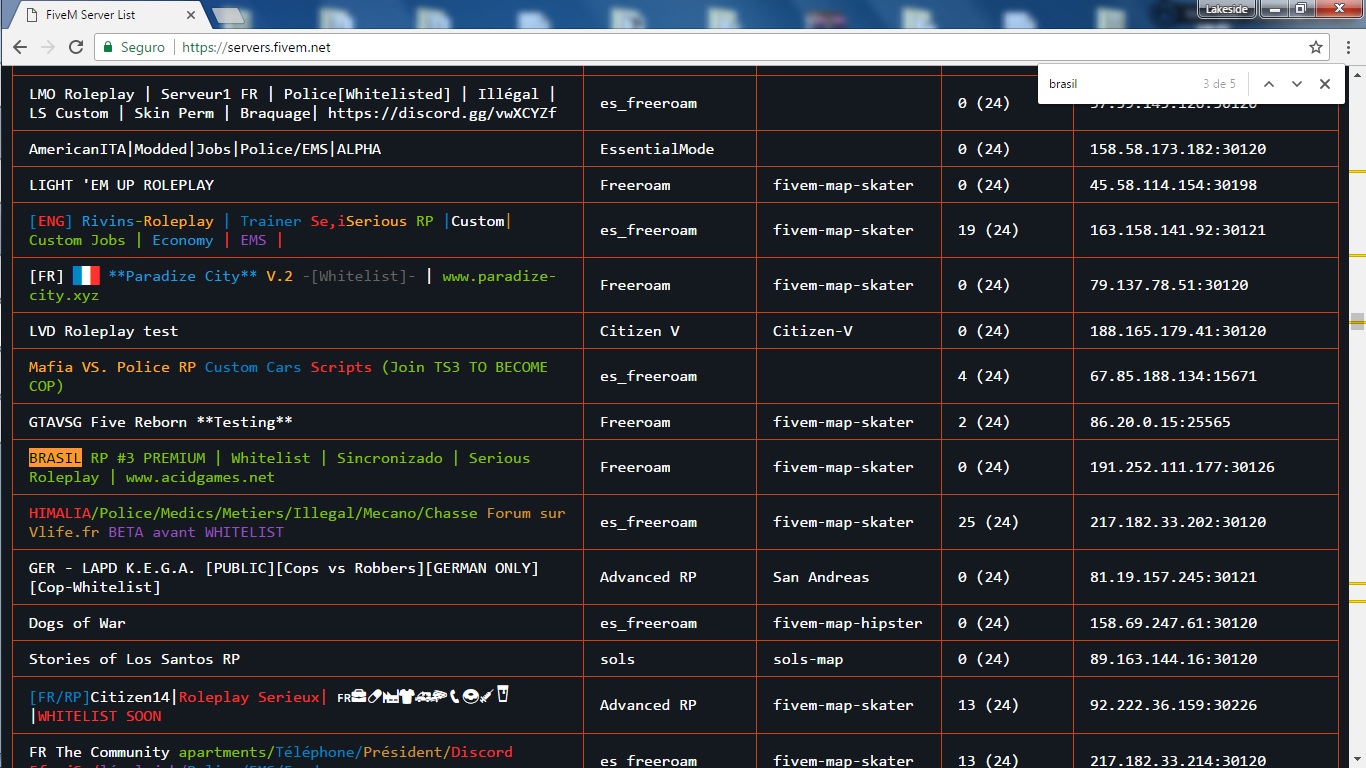Click the Seguro padlock site info

click(135, 47)
